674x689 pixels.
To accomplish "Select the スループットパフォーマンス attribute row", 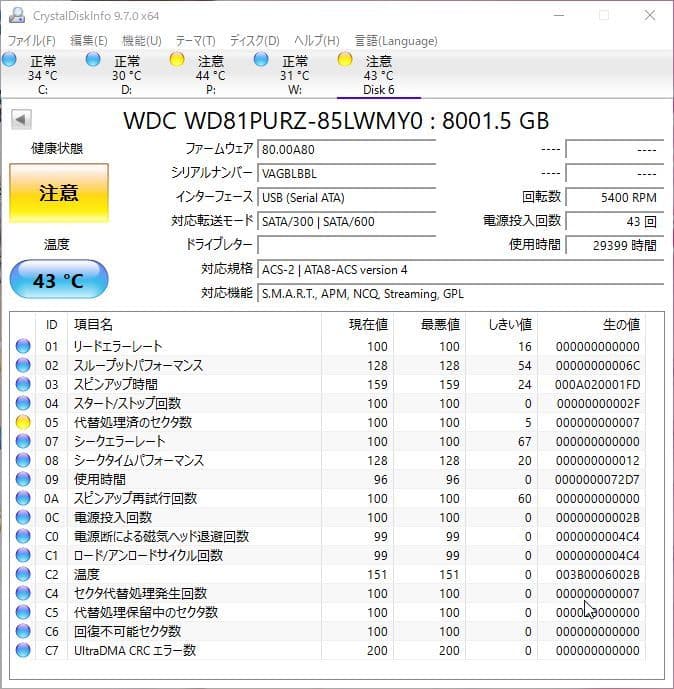I will tap(328, 365).
